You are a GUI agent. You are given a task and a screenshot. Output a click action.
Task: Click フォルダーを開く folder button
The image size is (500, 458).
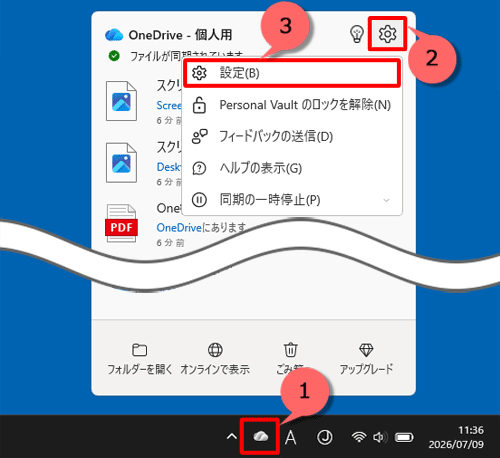(140, 359)
